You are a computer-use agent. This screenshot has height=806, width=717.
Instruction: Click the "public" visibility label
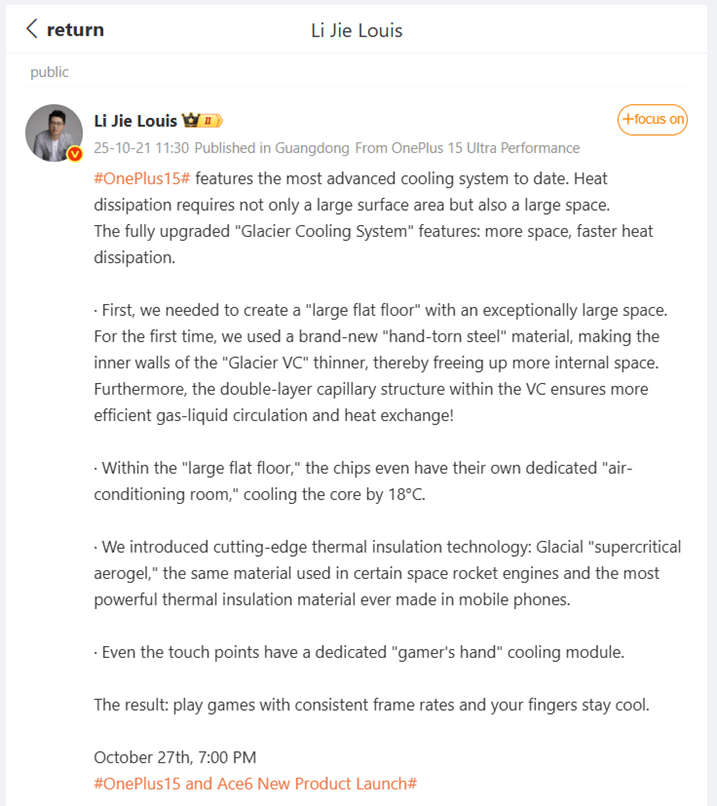49,72
